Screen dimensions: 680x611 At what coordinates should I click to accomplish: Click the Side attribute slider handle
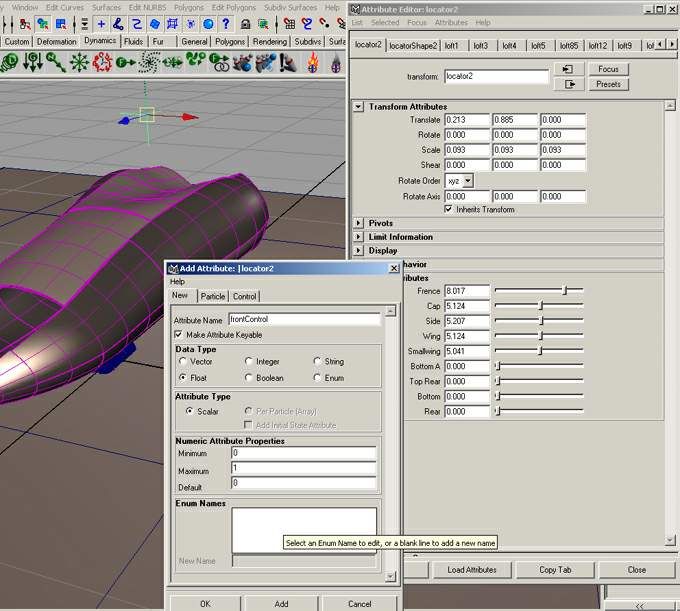click(x=541, y=320)
